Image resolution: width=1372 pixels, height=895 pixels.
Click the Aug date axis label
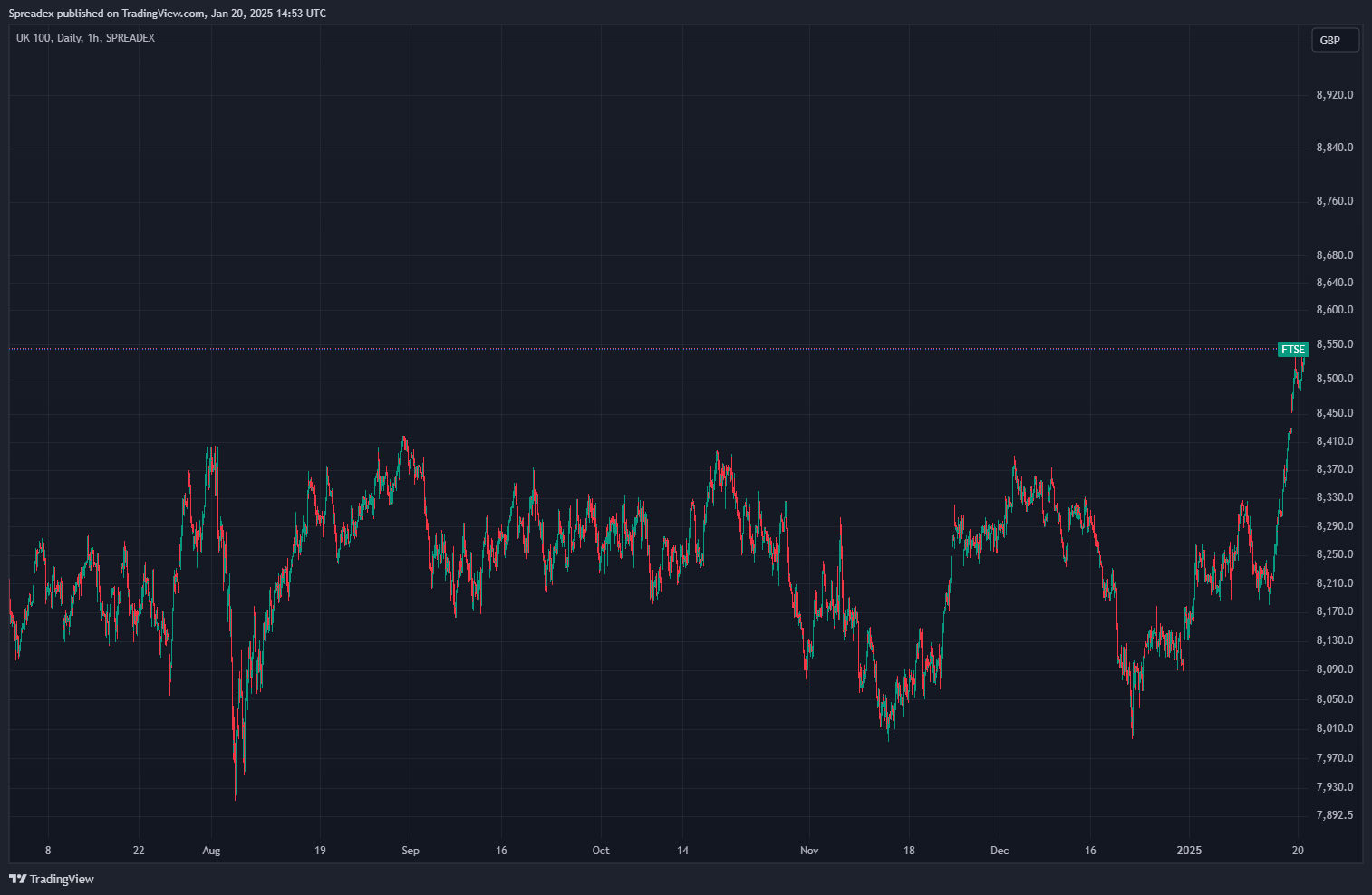tap(211, 851)
